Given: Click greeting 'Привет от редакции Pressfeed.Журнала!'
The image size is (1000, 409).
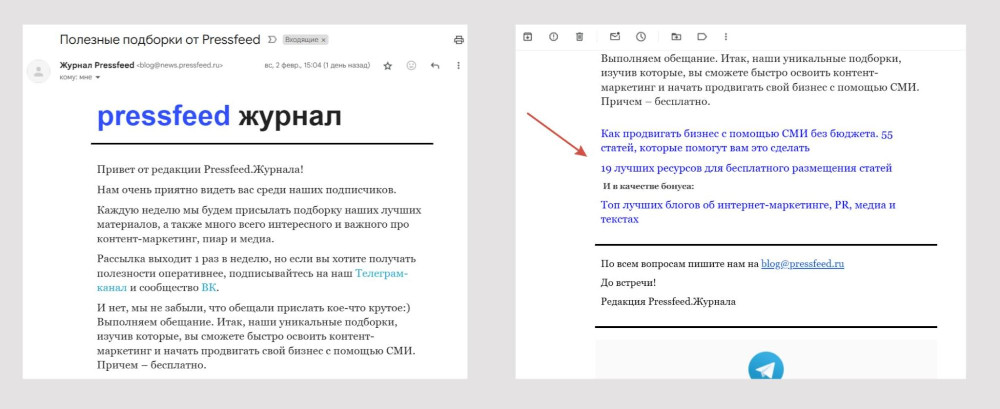Looking at the screenshot, I should click(200, 170).
